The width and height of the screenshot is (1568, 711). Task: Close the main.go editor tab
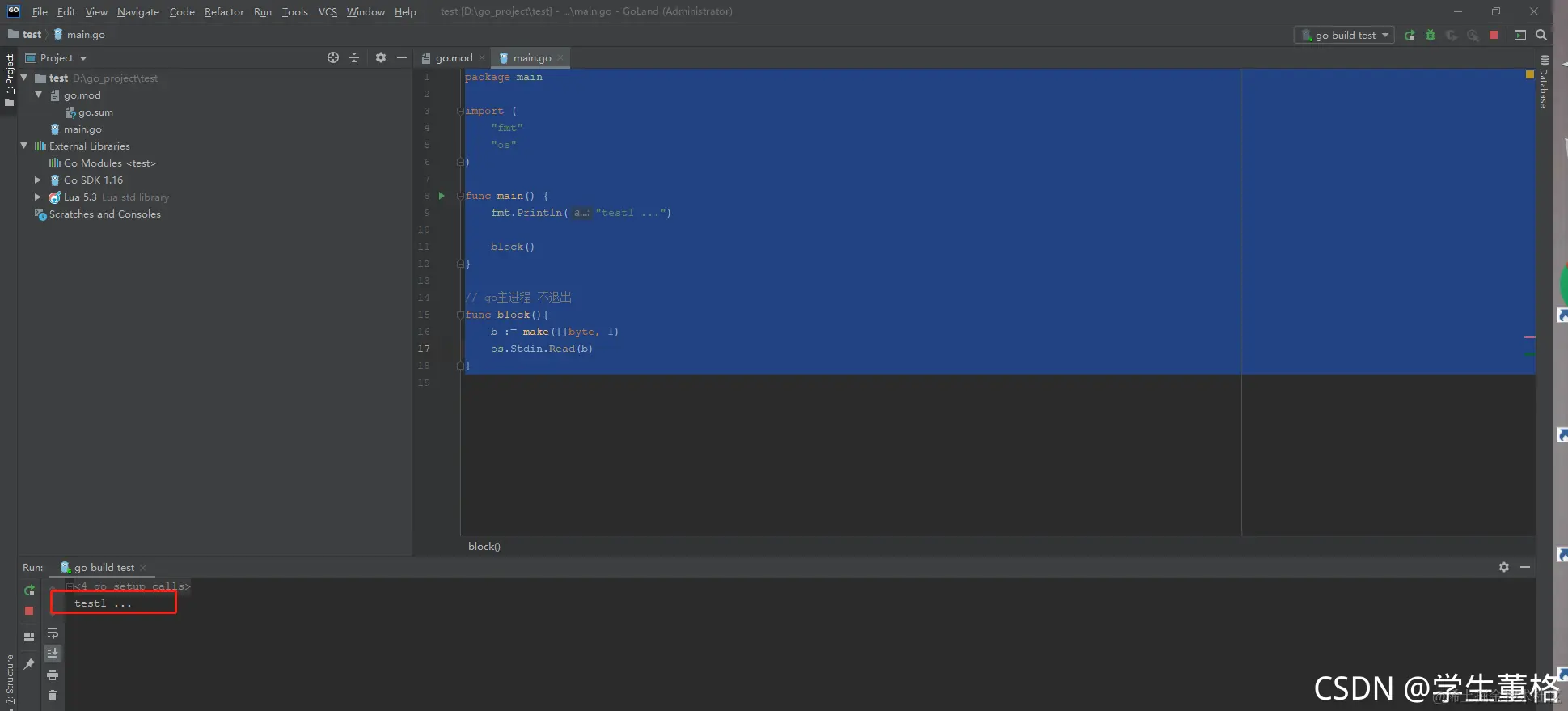(560, 58)
